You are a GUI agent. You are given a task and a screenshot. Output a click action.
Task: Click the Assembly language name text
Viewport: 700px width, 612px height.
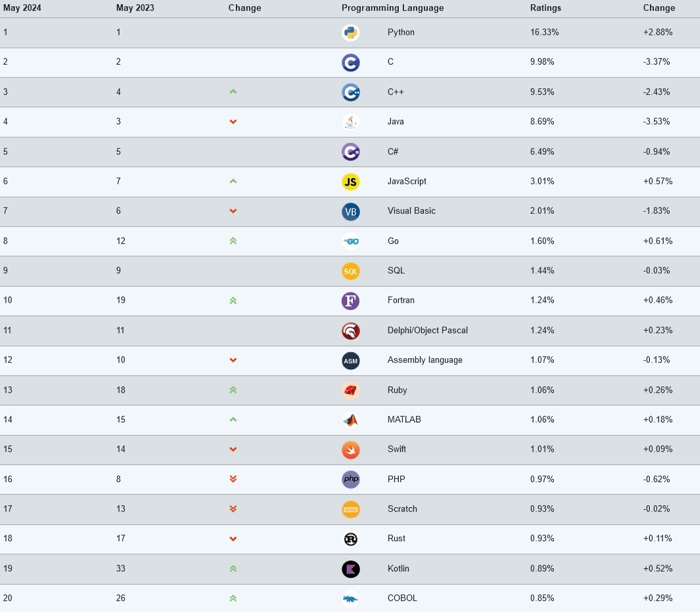tap(424, 360)
